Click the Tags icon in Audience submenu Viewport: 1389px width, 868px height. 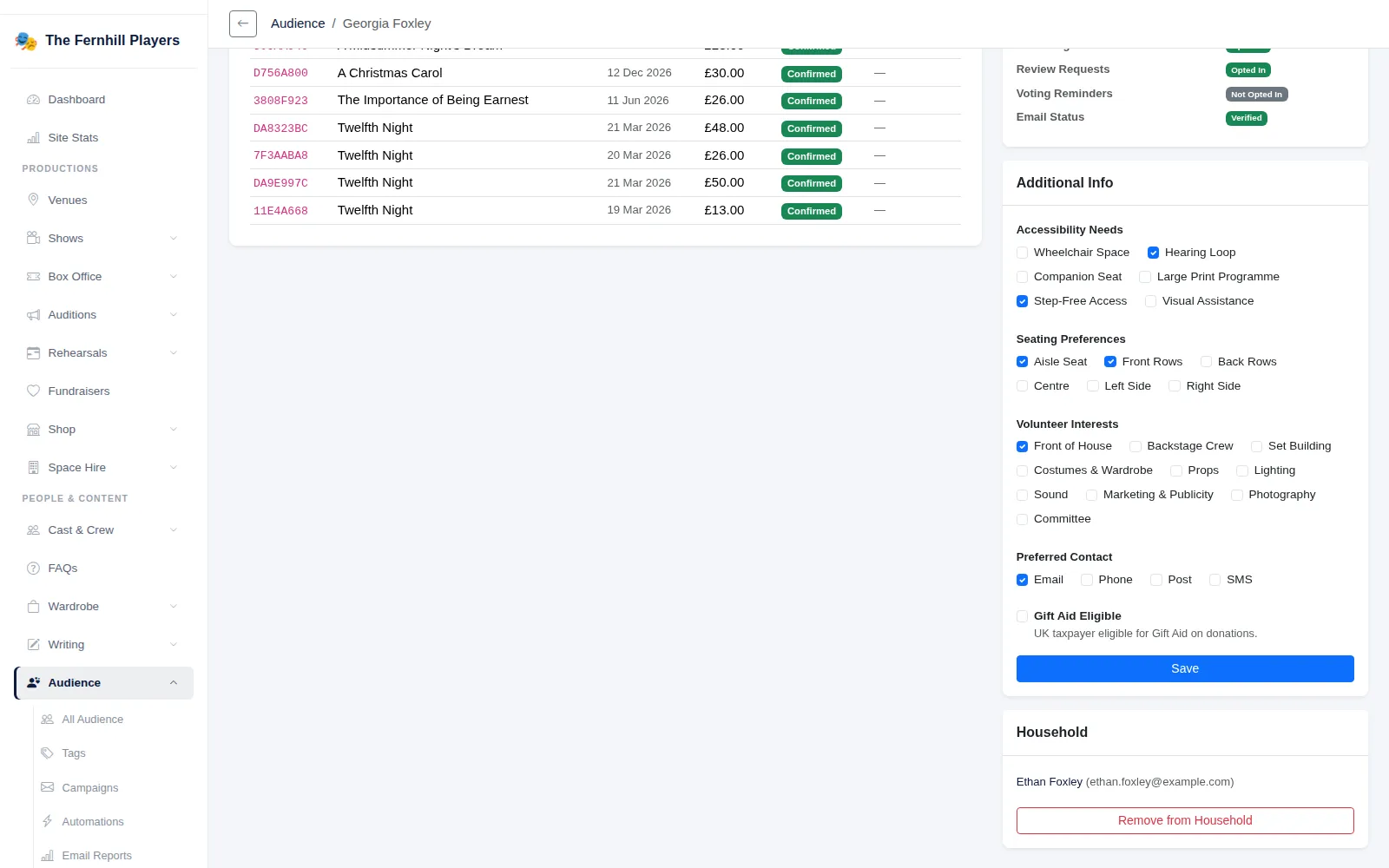tap(47, 753)
